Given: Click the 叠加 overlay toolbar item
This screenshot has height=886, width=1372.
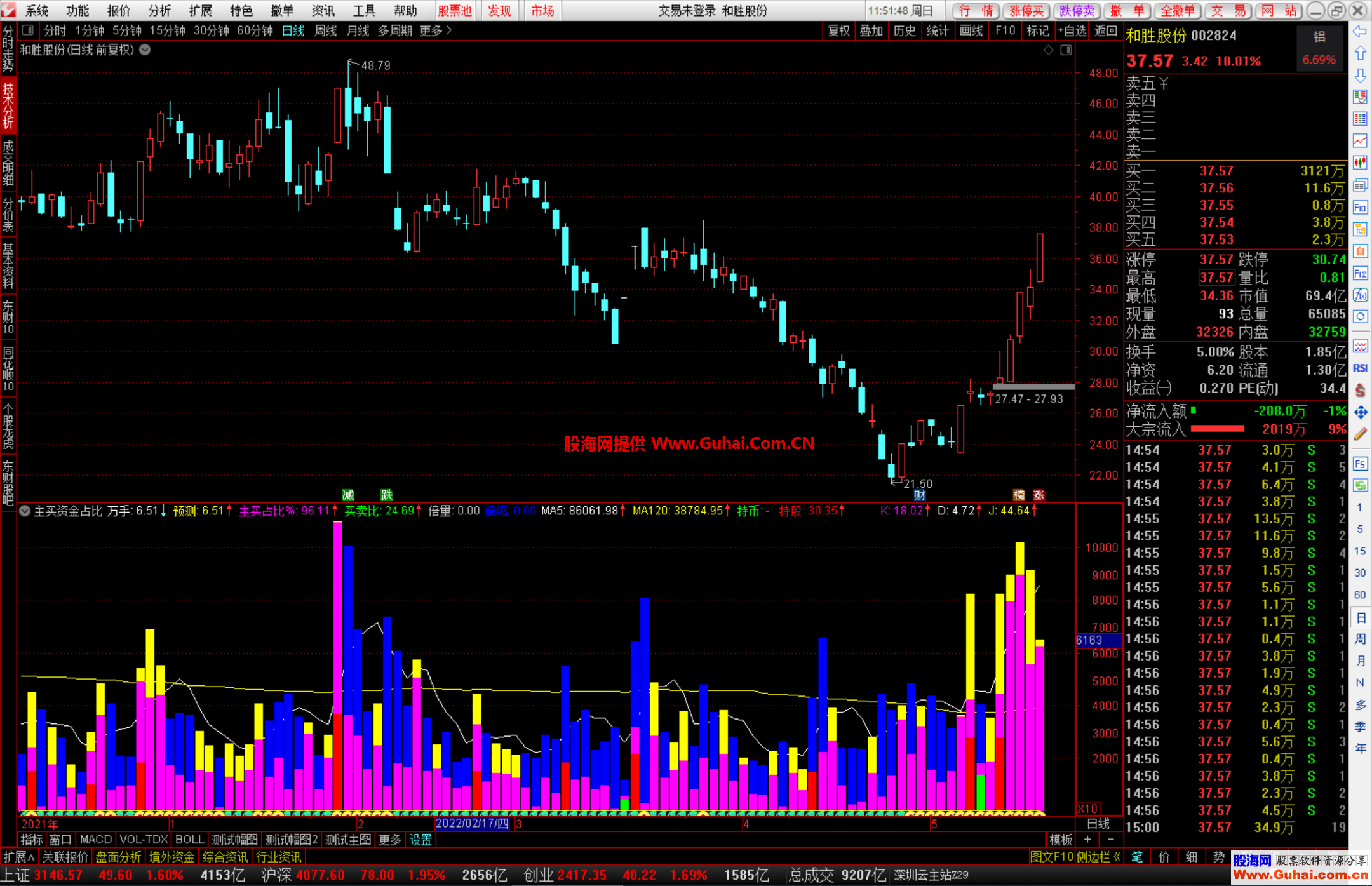Looking at the screenshot, I should tap(871, 30).
